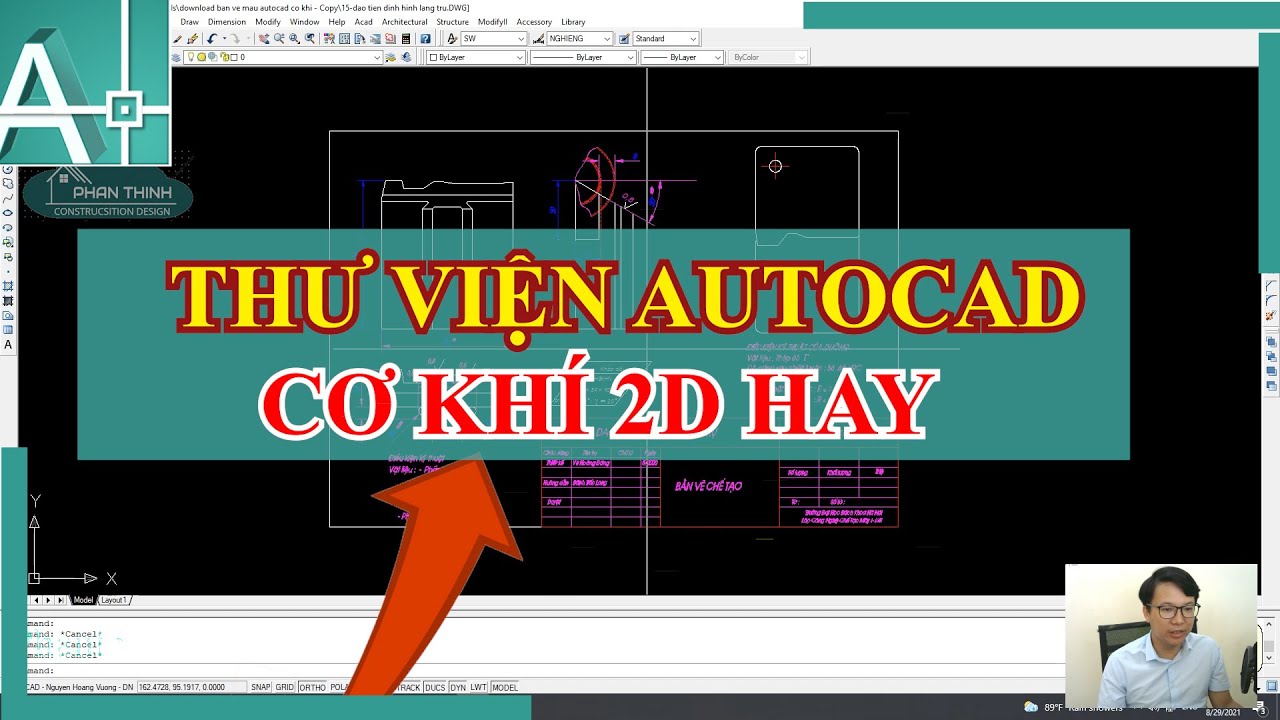
Task: Open the Dimension menu
Action: pos(227,22)
